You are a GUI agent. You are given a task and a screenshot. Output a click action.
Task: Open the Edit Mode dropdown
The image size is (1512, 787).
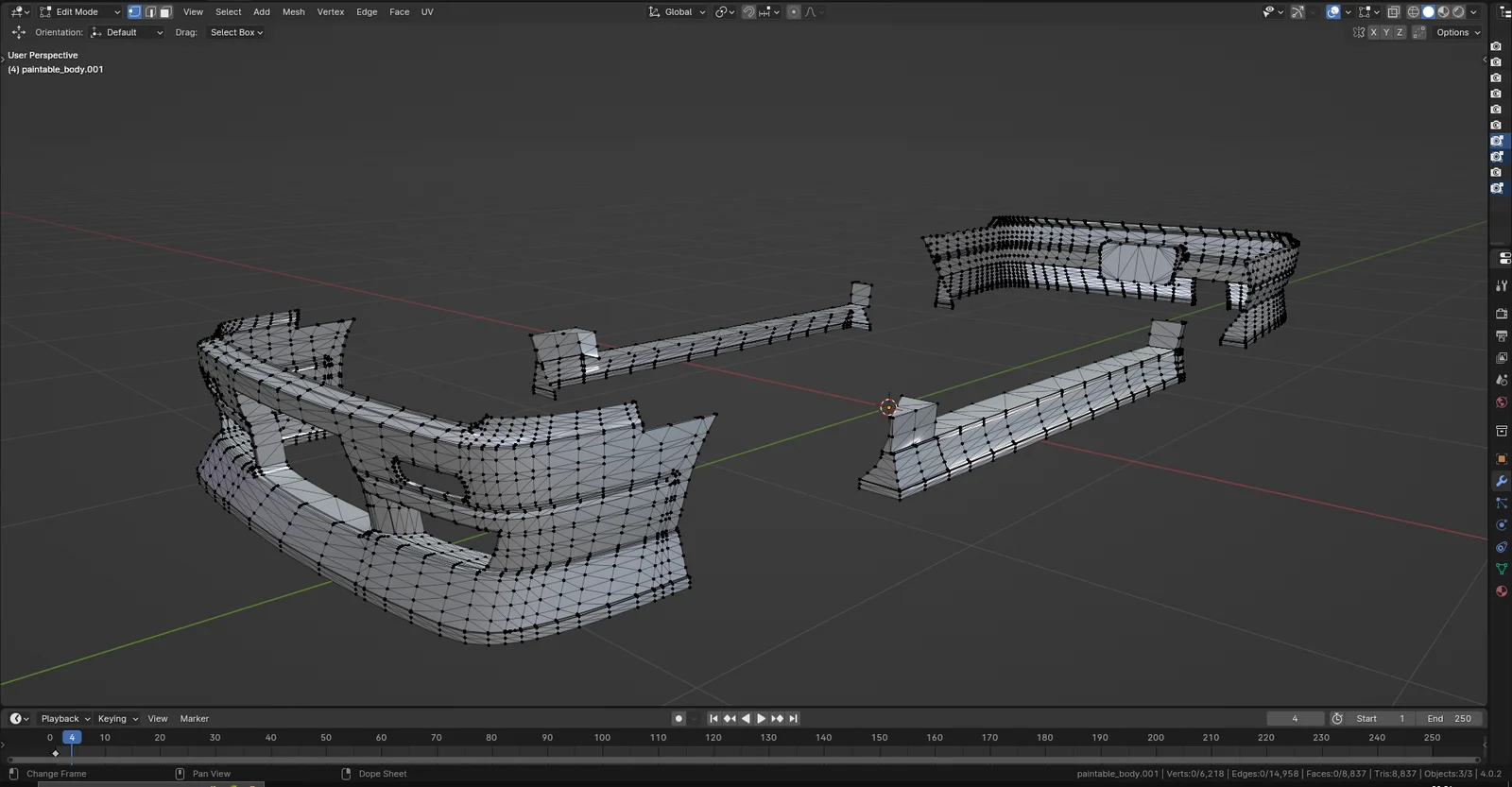[79, 12]
